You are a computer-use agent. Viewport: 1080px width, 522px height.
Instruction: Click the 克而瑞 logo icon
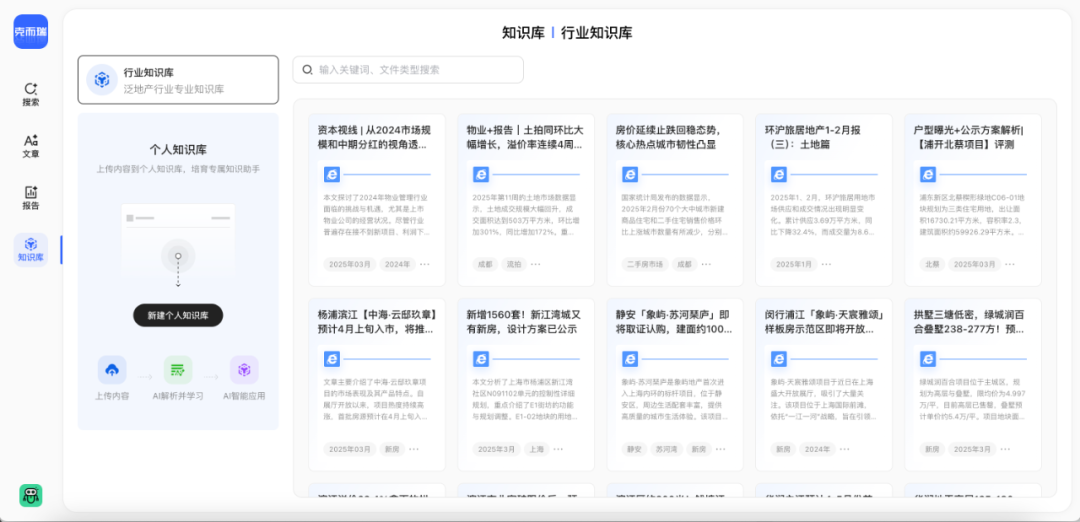[30, 32]
